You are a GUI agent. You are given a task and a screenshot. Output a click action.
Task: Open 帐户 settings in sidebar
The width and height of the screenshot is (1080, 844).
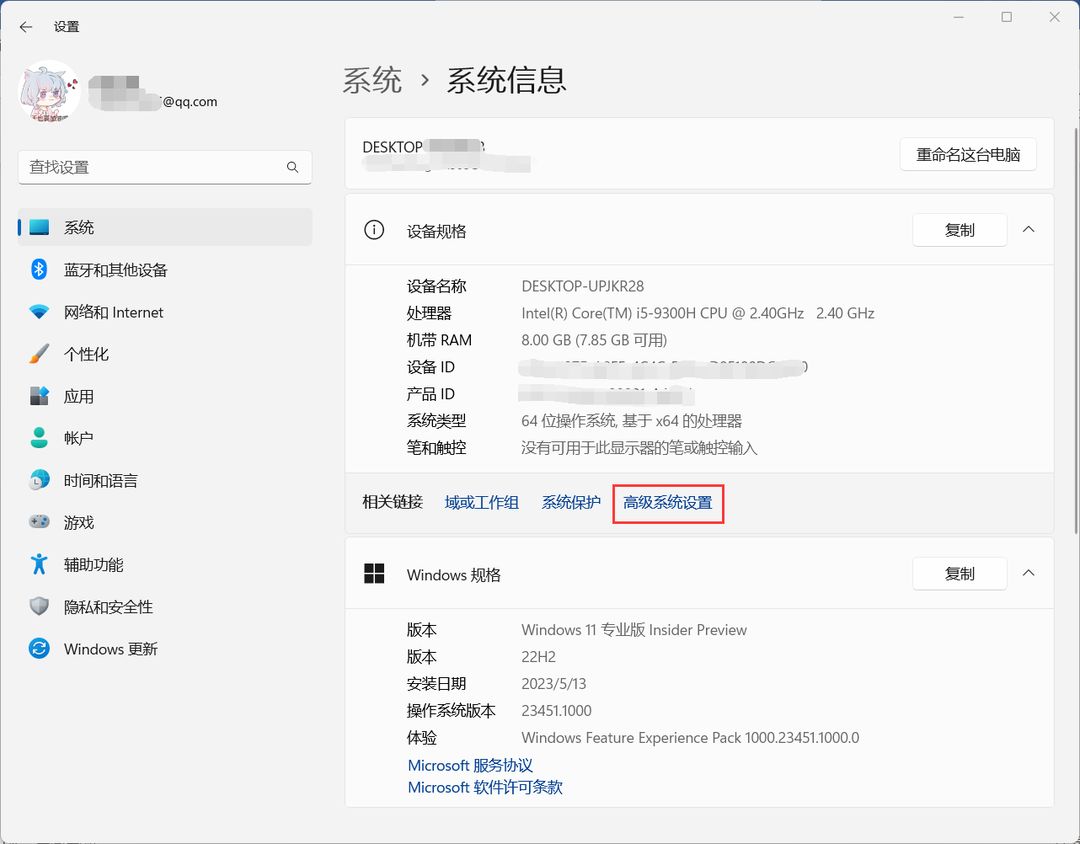tap(165, 438)
